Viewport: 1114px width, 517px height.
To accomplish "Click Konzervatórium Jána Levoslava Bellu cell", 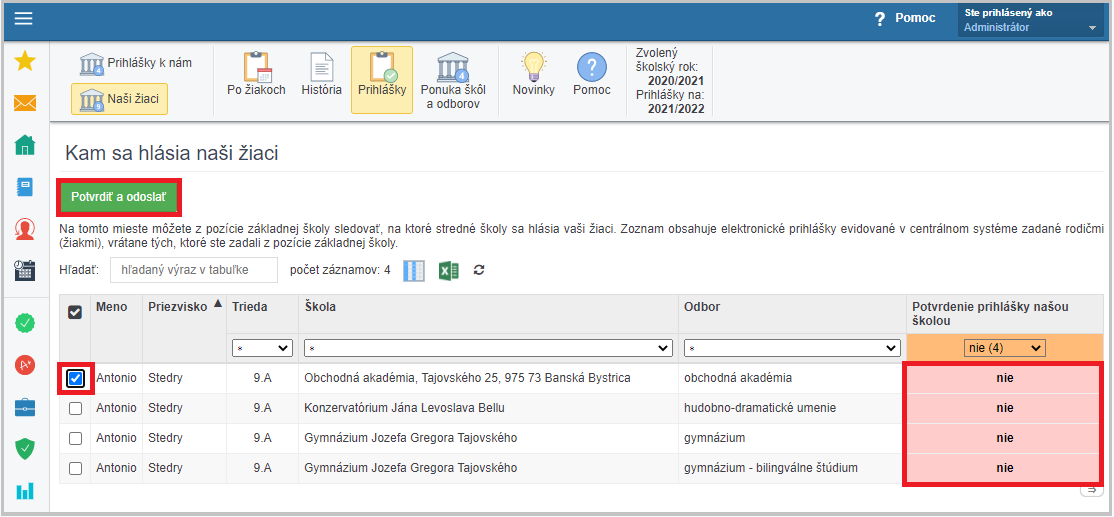I will 488,408.
